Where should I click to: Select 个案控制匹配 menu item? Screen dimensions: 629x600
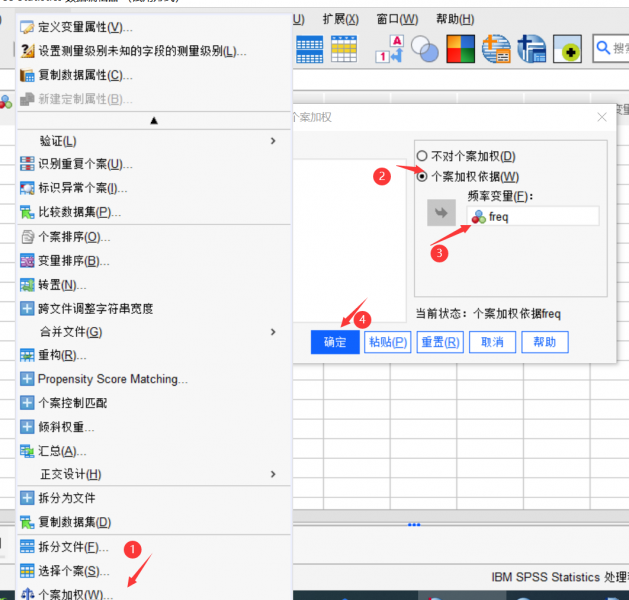[x=154, y=403]
